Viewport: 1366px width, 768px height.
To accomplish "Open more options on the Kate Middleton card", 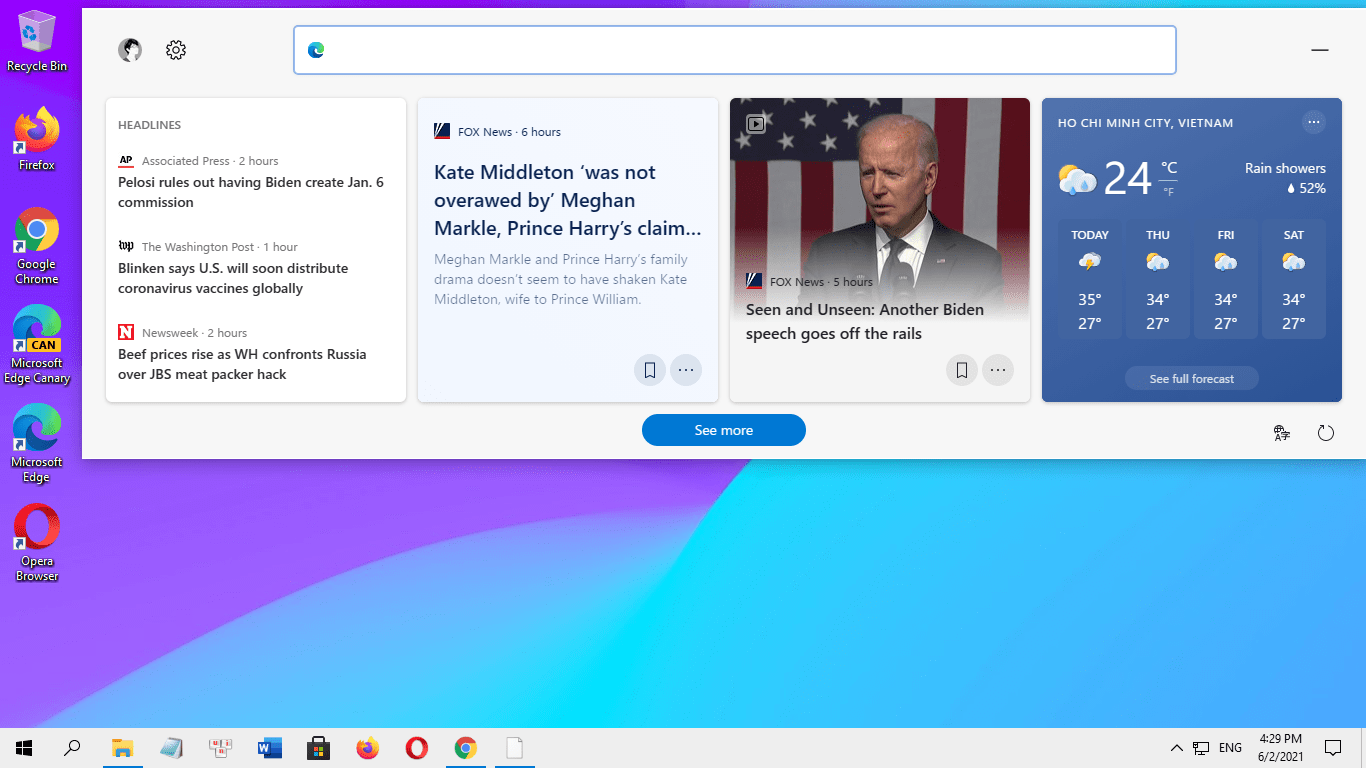I will pos(686,370).
